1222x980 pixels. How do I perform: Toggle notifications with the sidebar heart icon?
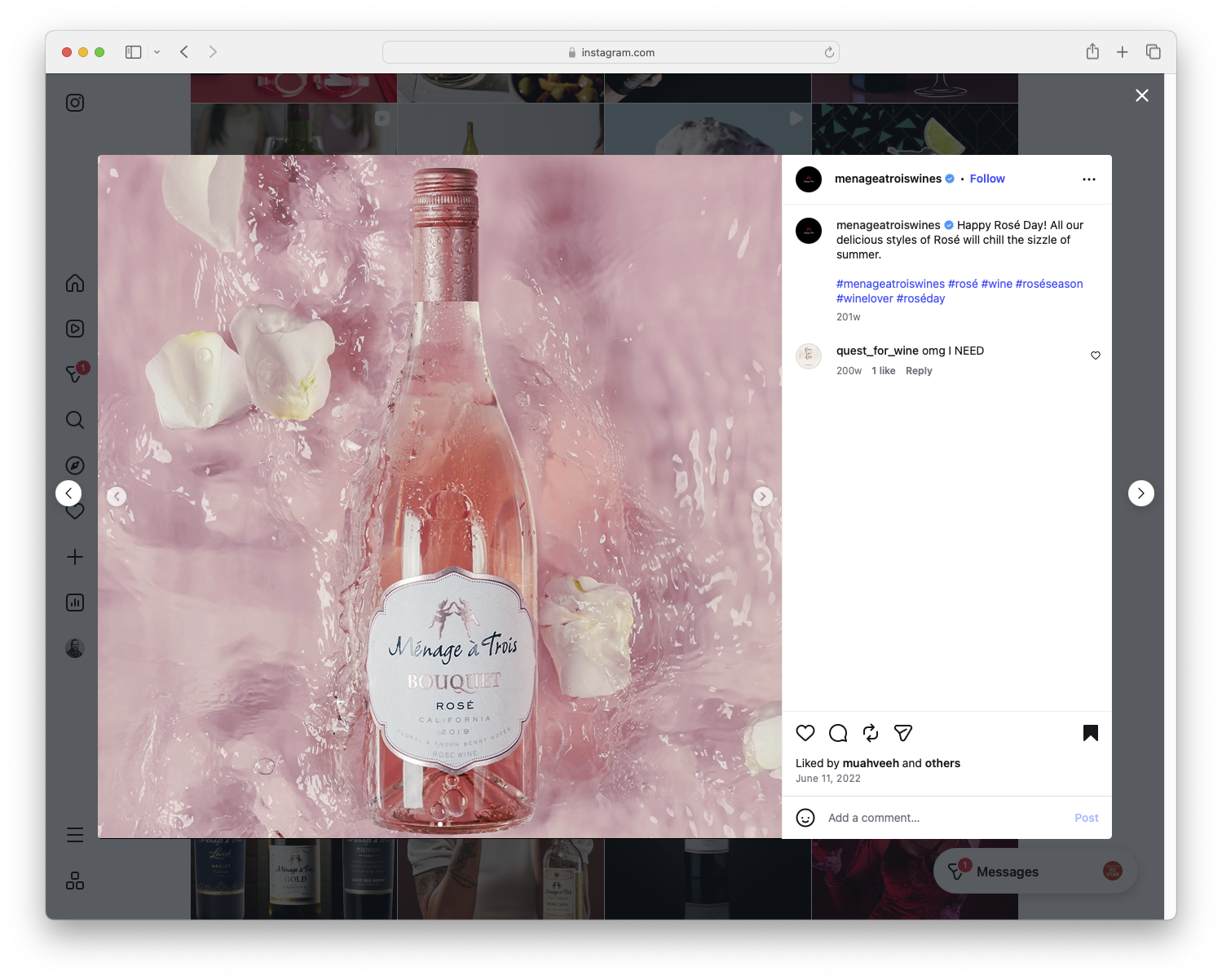74,511
